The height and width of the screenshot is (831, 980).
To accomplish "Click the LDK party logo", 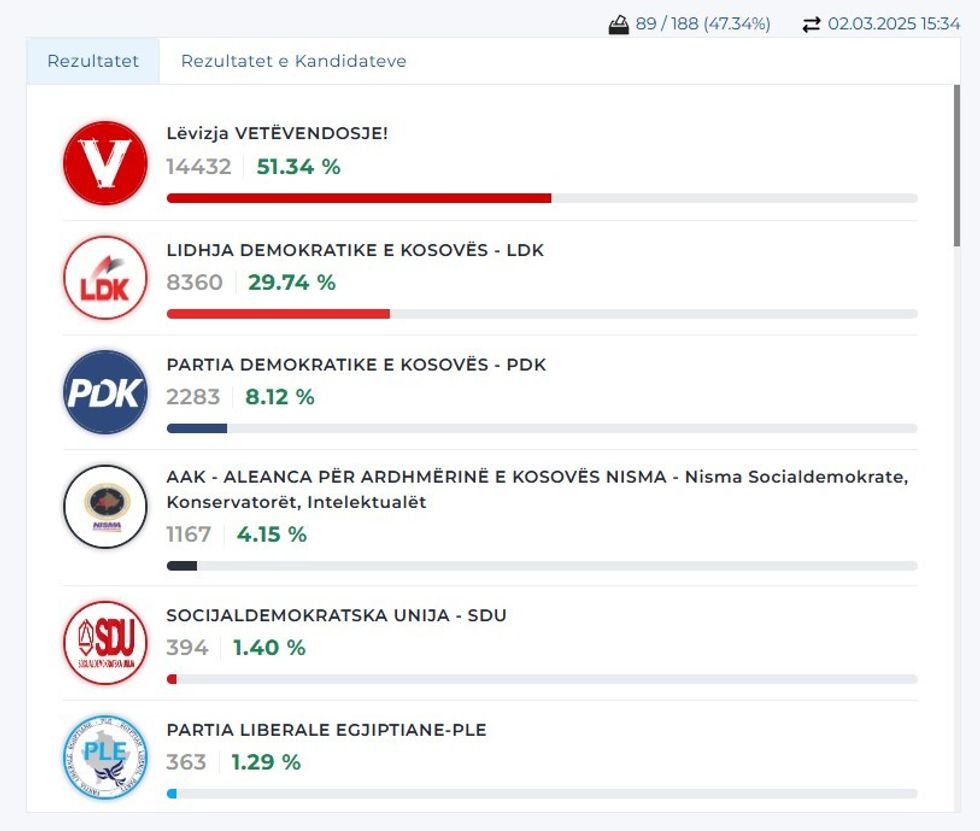I will 105,278.
